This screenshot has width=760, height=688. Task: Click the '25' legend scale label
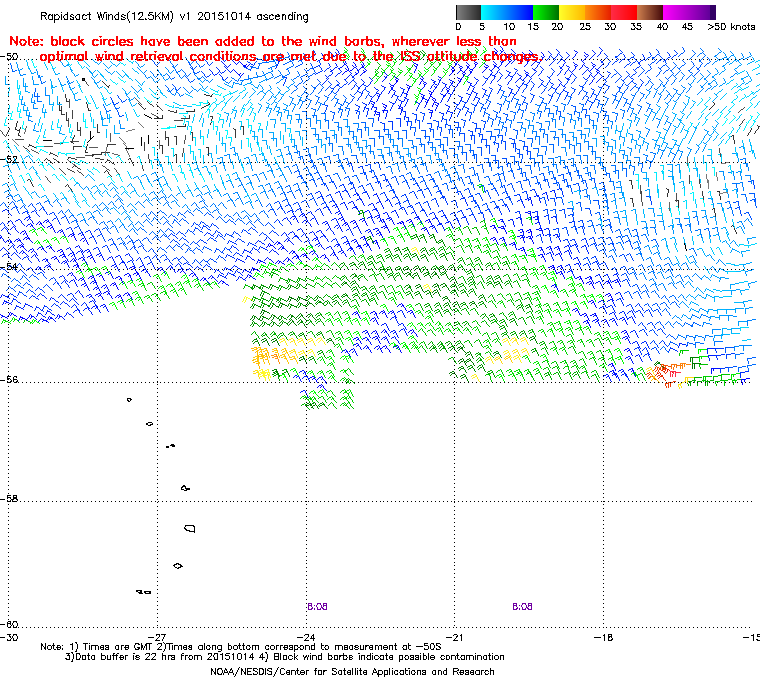(585, 27)
